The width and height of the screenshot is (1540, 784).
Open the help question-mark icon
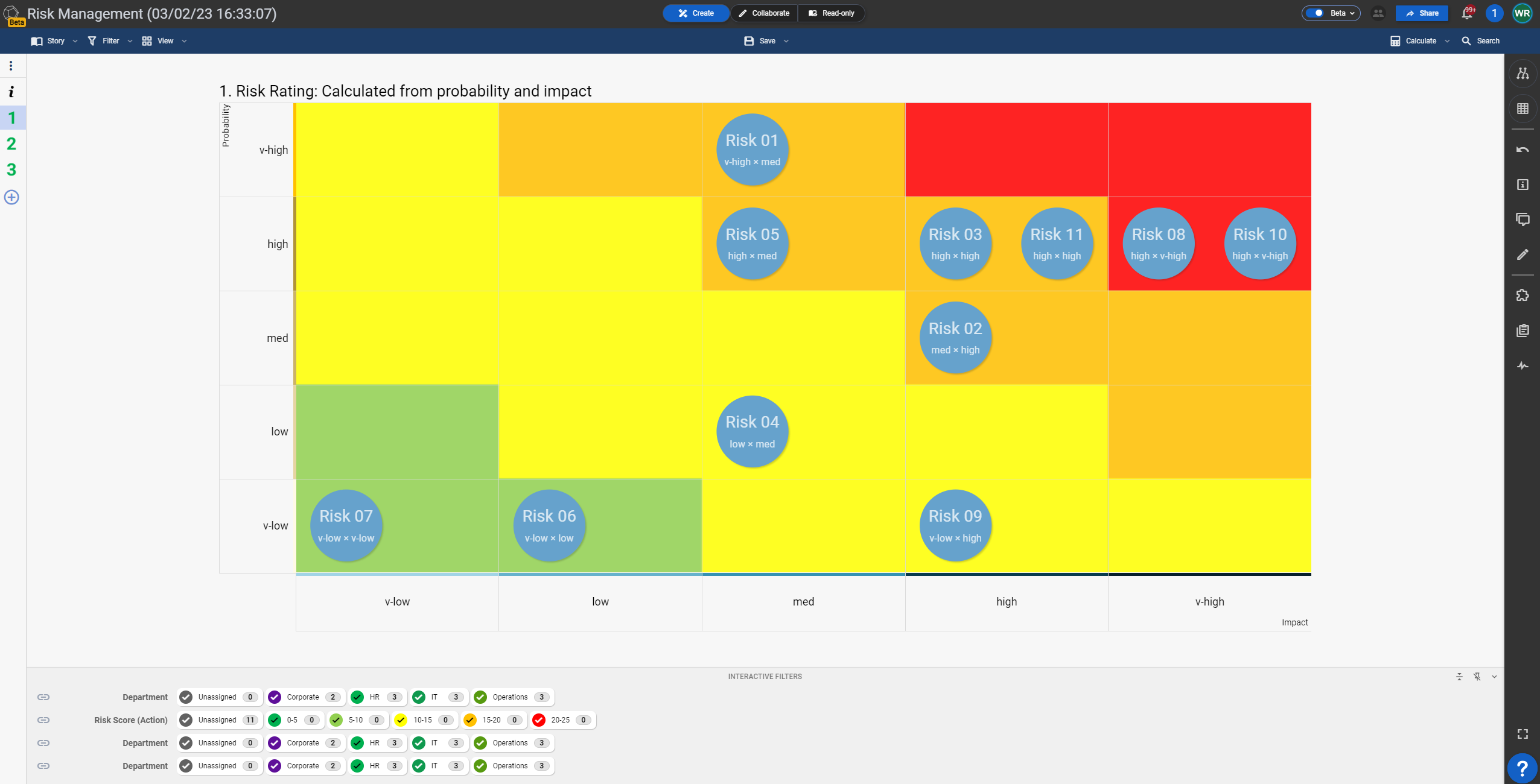[x=1522, y=768]
